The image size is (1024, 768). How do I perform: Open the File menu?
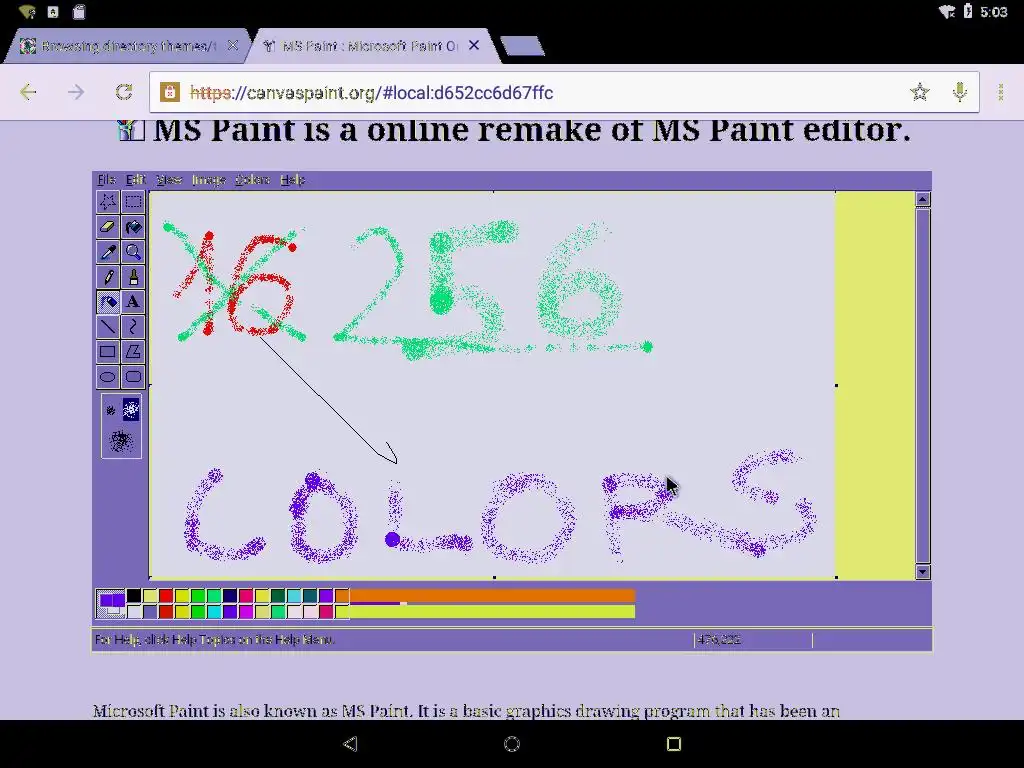(106, 180)
